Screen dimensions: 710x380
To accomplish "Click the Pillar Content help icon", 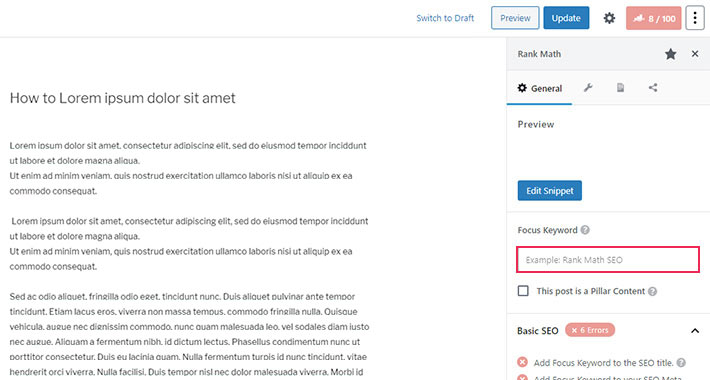I will click(652, 291).
